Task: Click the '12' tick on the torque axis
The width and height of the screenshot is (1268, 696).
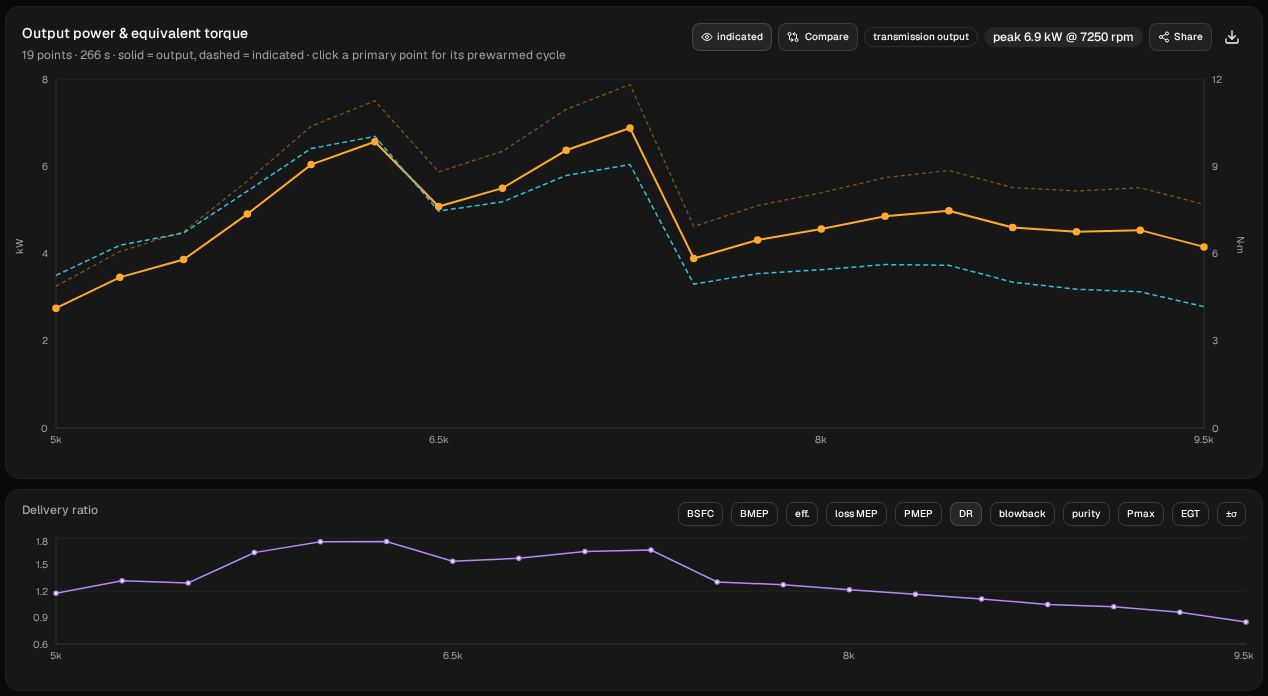Action: 1217,79
